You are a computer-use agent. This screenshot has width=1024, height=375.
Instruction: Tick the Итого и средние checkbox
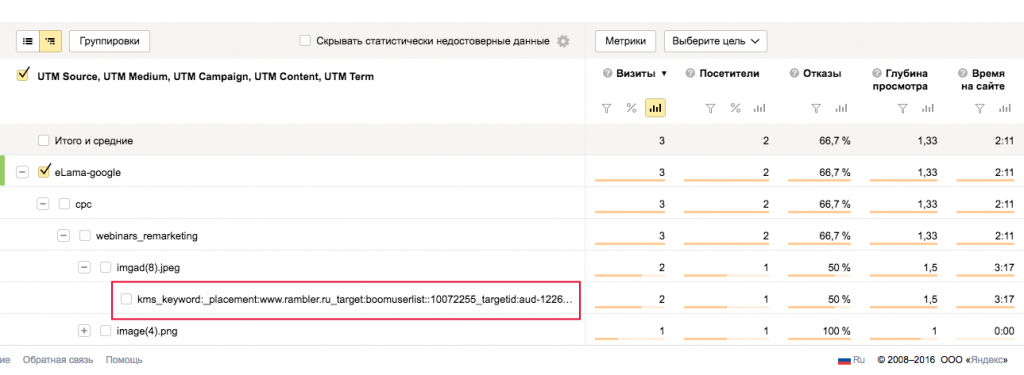point(43,140)
